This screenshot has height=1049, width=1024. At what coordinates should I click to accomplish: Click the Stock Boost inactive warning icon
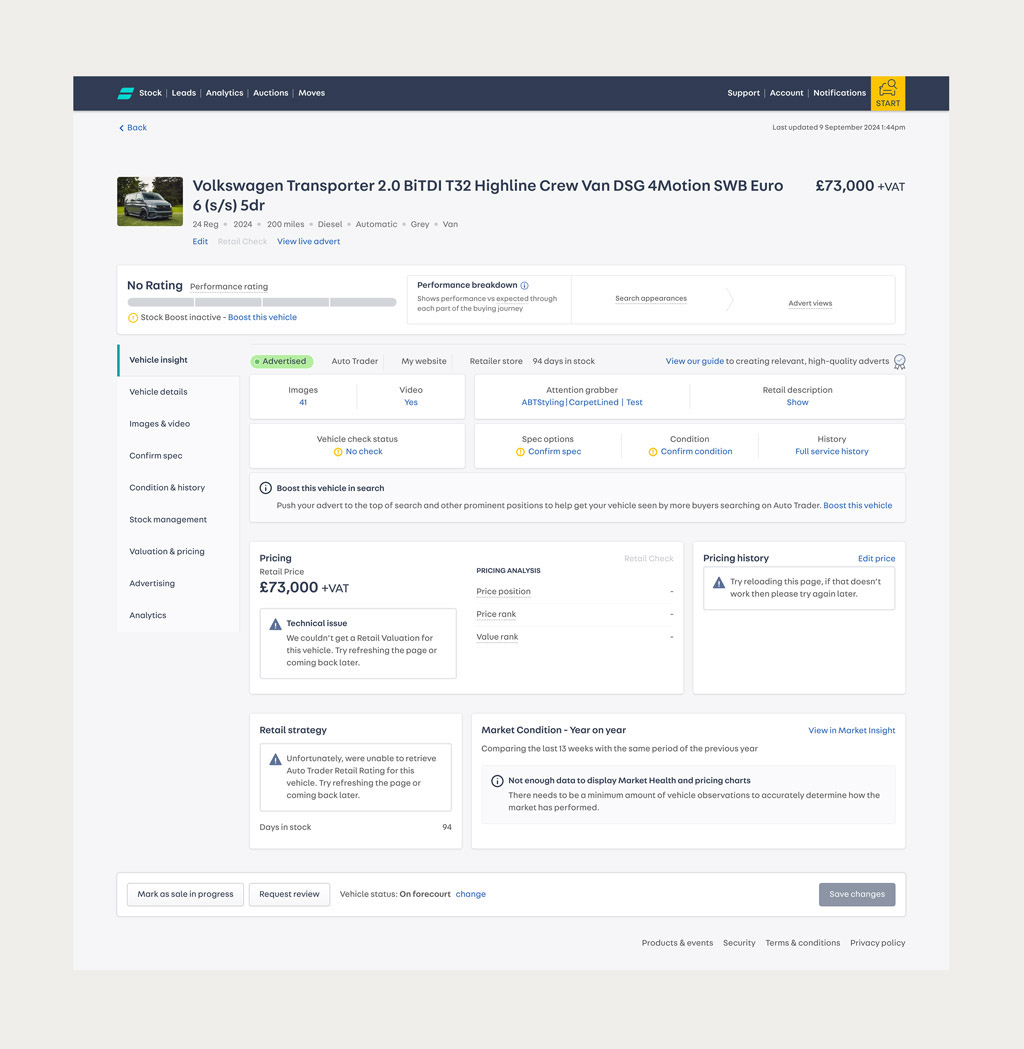coord(133,318)
